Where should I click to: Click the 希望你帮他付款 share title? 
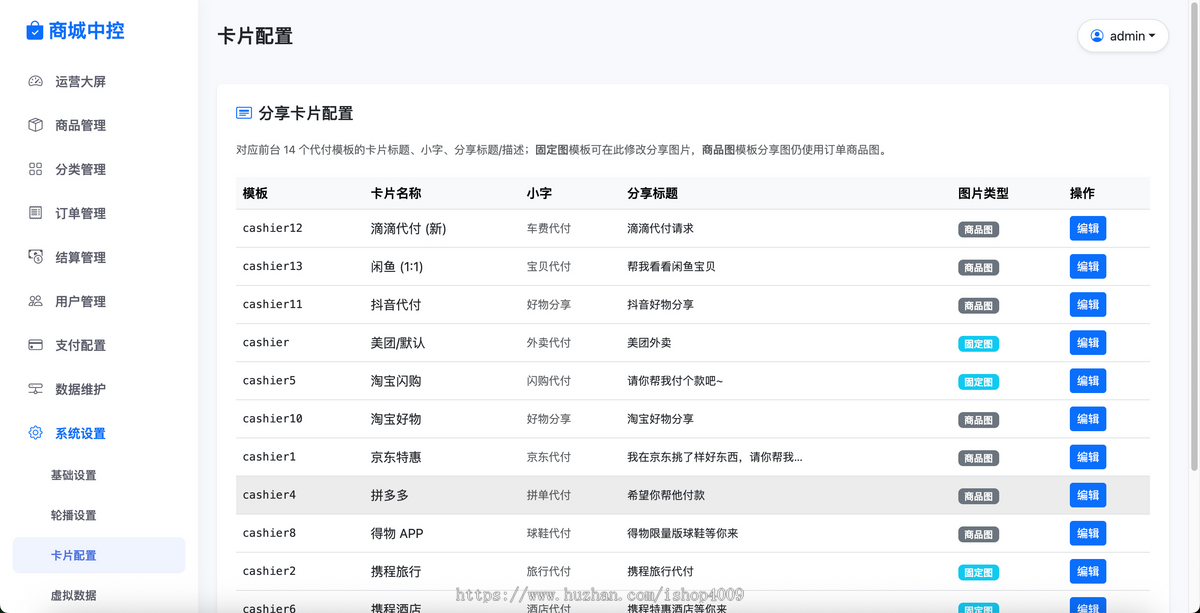click(666, 495)
